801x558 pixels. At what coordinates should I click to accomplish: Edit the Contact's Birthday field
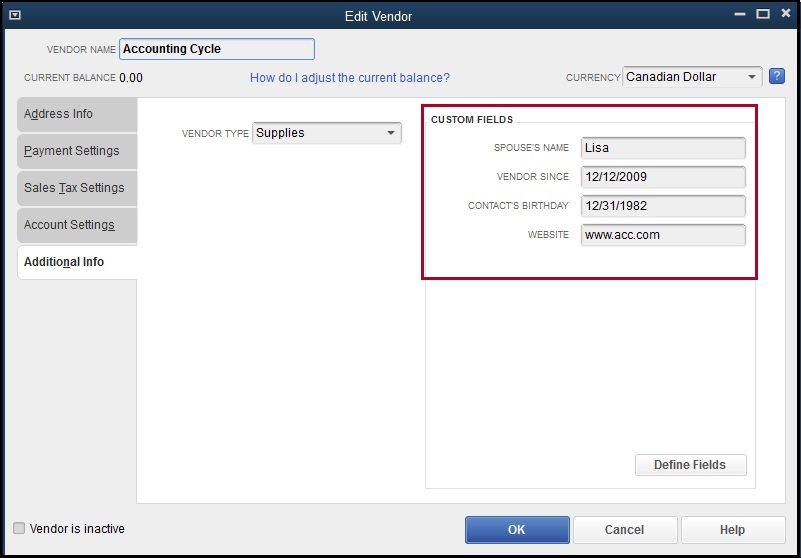point(663,206)
